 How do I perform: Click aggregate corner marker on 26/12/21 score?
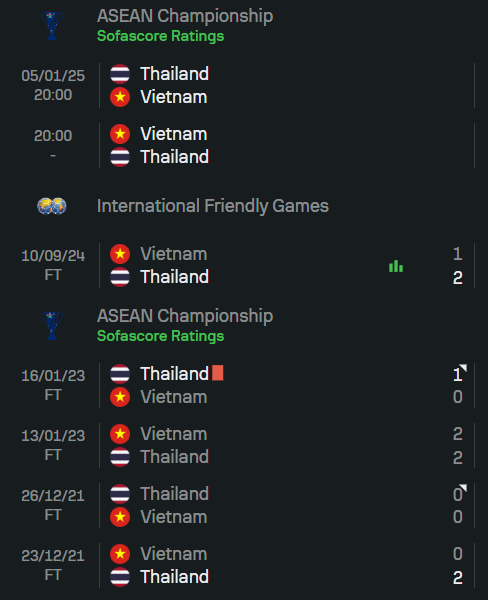point(463,488)
